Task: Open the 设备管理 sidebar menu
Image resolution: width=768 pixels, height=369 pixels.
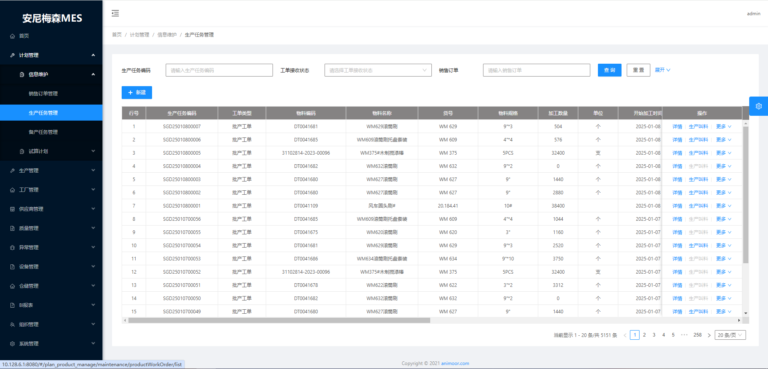Action: pos(51,267)
